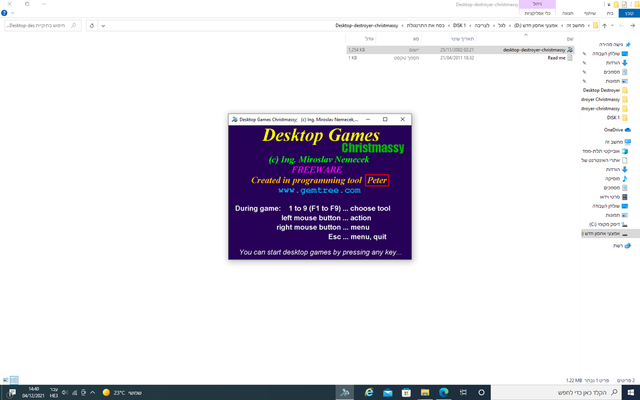Image resolution: width=640 pixels, height=400 pixels.
Task: Click the 25/11/2002 02:21 date cell
Action: coord(457,50)
